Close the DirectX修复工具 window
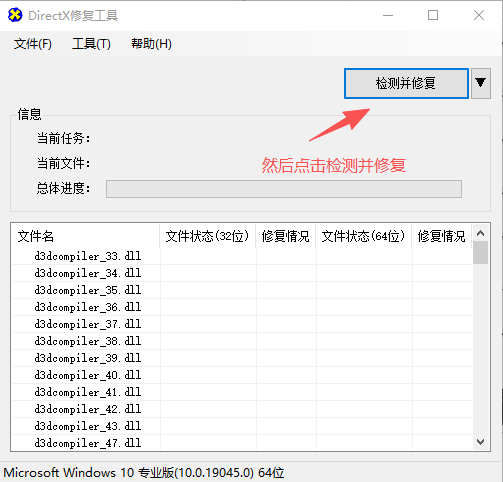Image resolution: width=503 pixels, height=482 pixels. (479, 15)
